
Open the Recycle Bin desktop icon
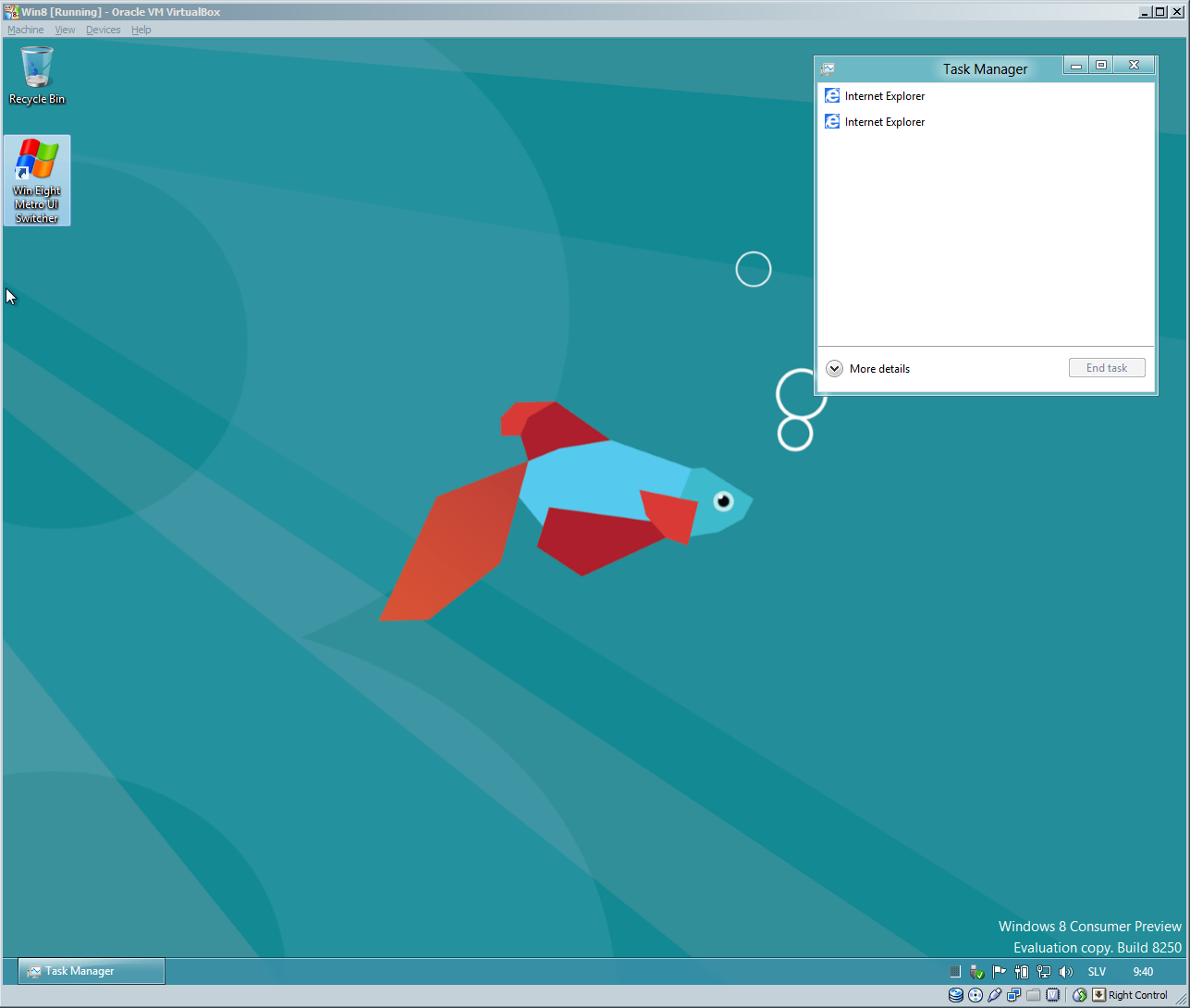[x=37, y=75]
